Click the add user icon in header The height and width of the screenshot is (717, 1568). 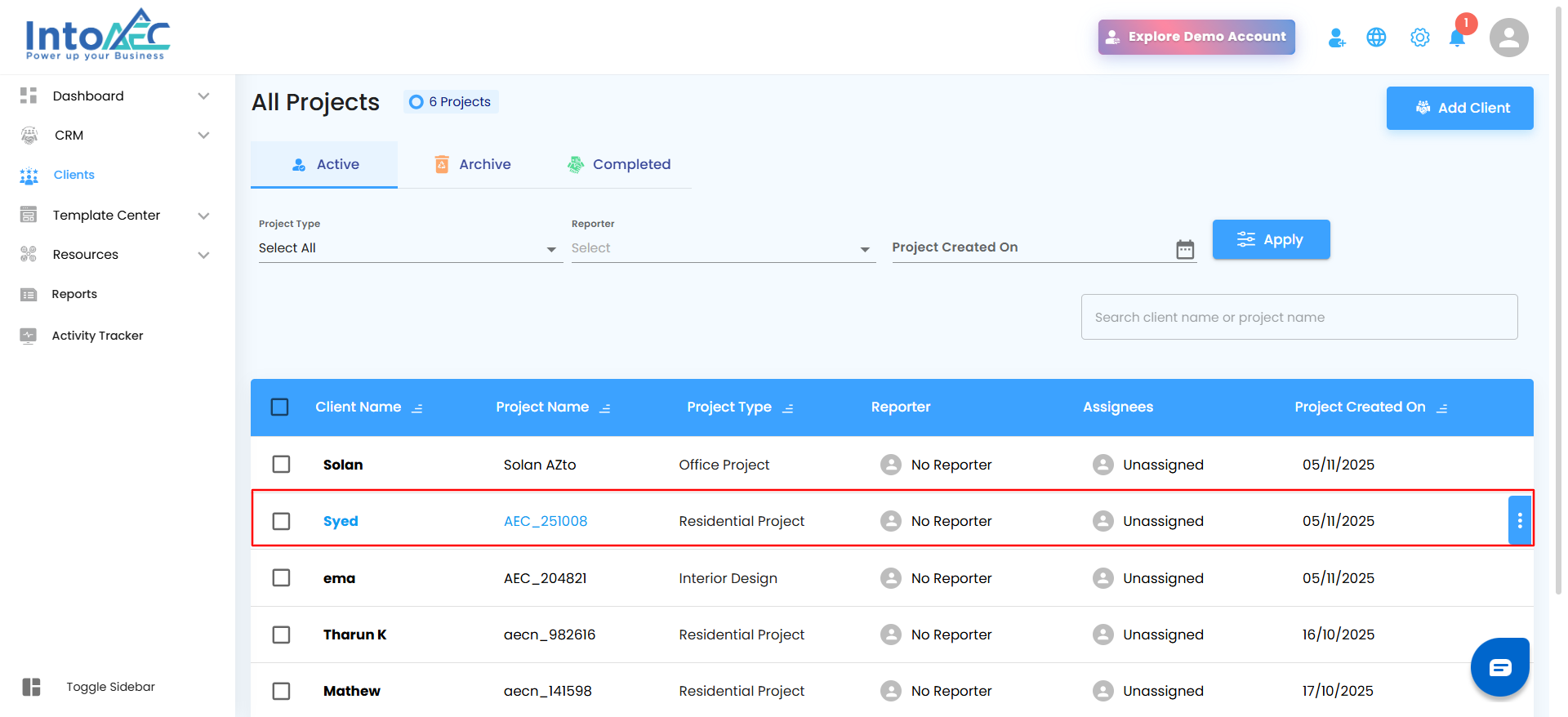point(1336,38)
